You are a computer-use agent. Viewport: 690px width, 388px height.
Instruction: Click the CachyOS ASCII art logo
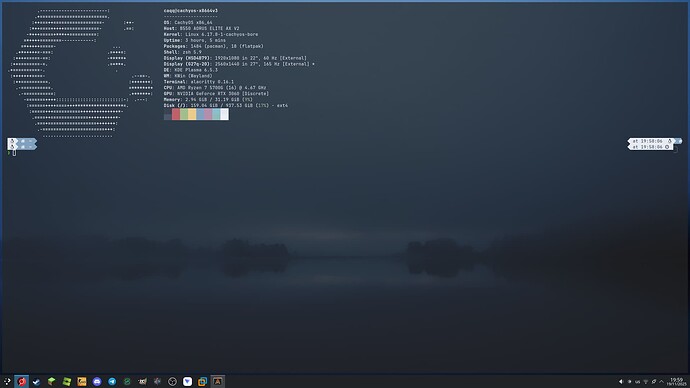point(81,73)
